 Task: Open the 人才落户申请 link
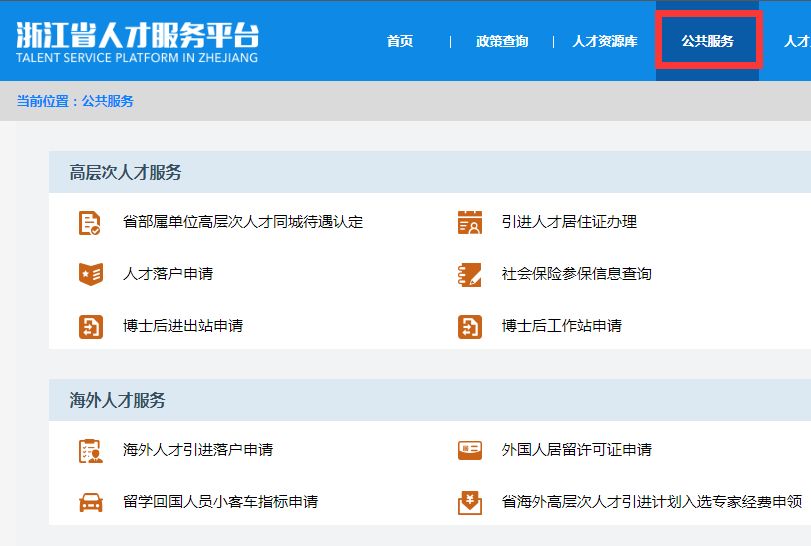[168, 274]
